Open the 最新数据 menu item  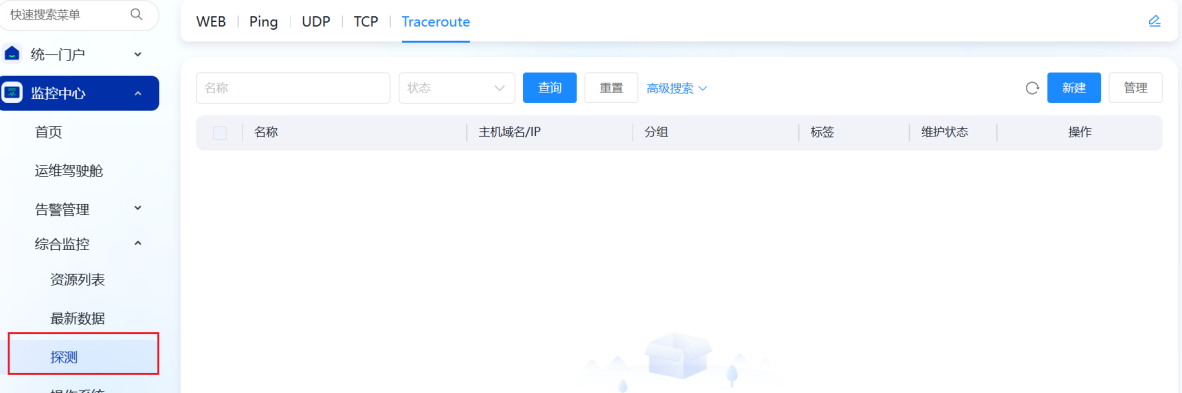tap(78, 318)
